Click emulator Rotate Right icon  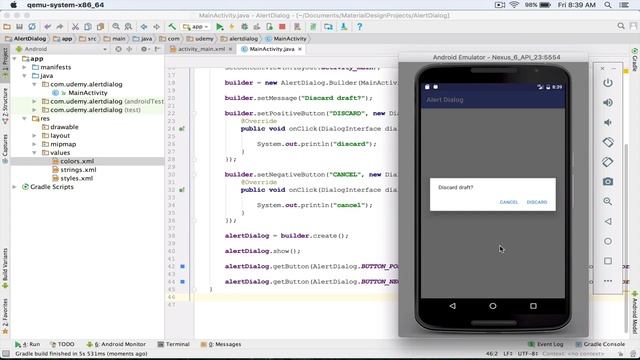click(x=608, y=162)
